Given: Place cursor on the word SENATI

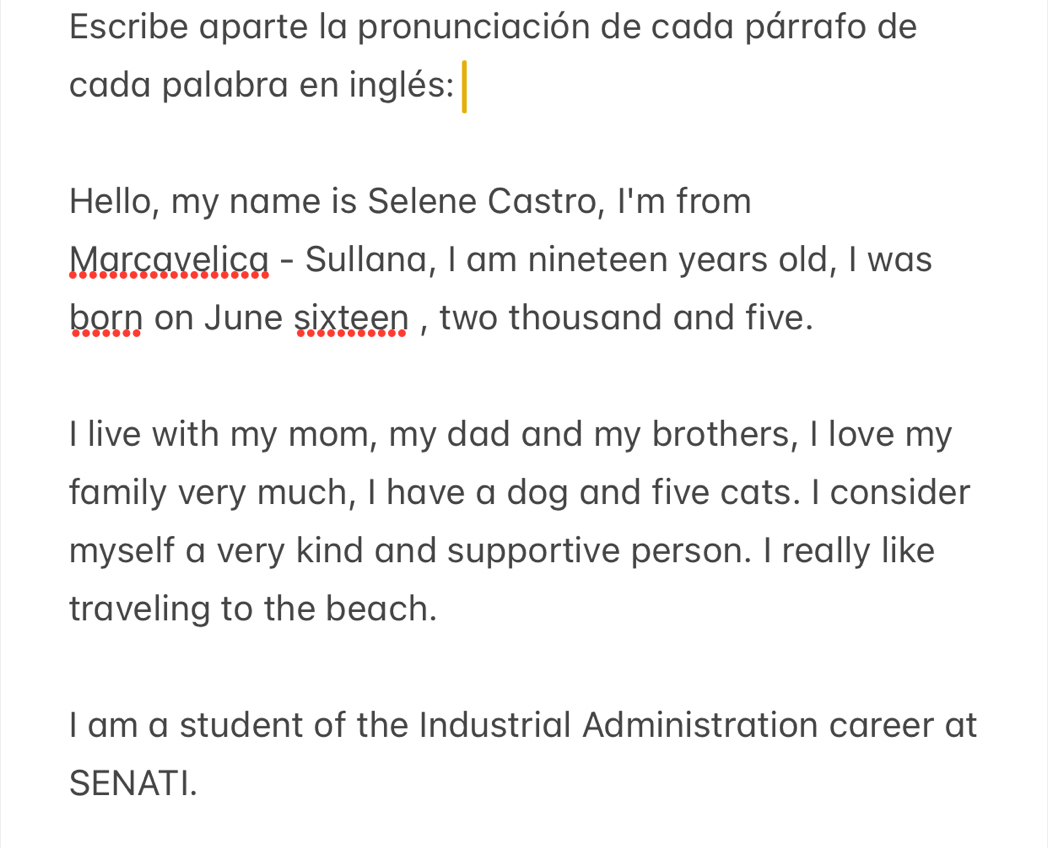Looking at the screenshot, I should click(x=132, y=783).
